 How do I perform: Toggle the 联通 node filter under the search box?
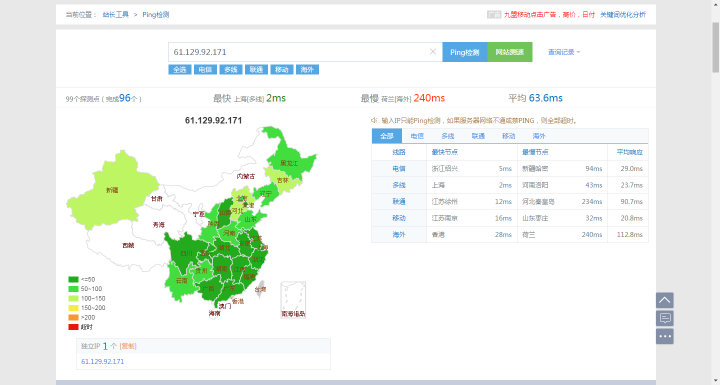[256, 69]
